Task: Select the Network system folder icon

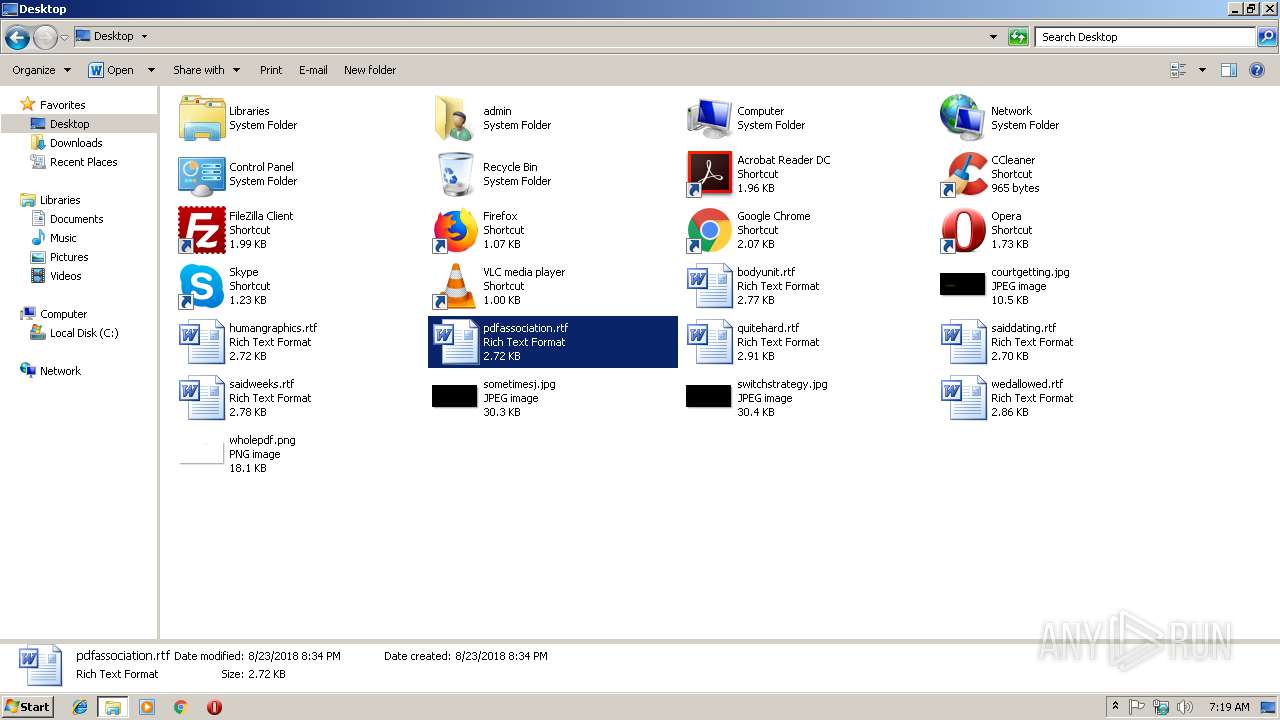Action: point(963,118)
